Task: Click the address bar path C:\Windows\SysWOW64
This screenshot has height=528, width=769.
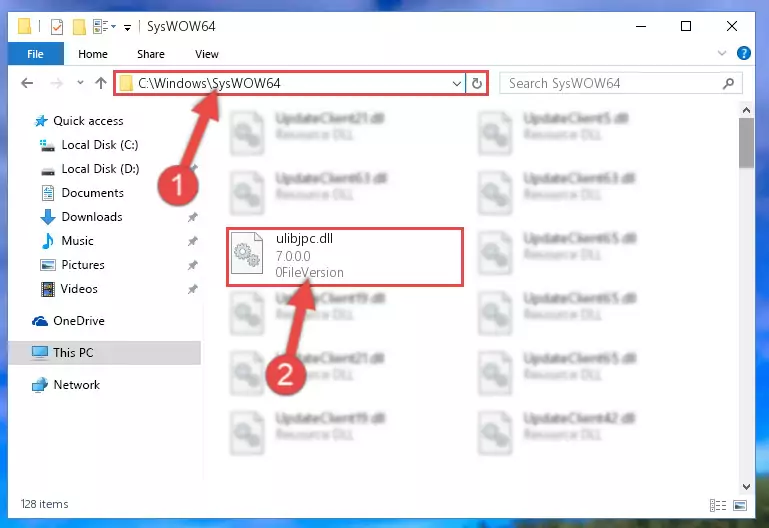Action: click(209, 83)
